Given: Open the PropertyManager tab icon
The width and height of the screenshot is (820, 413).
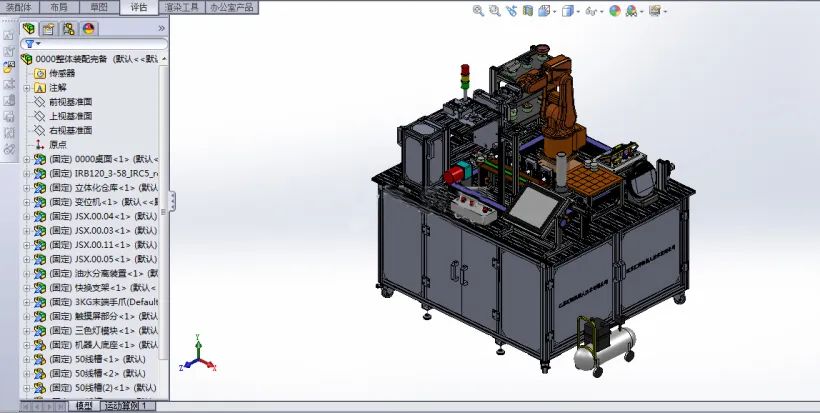Looking at the screenshot, I should click(49, 29).
